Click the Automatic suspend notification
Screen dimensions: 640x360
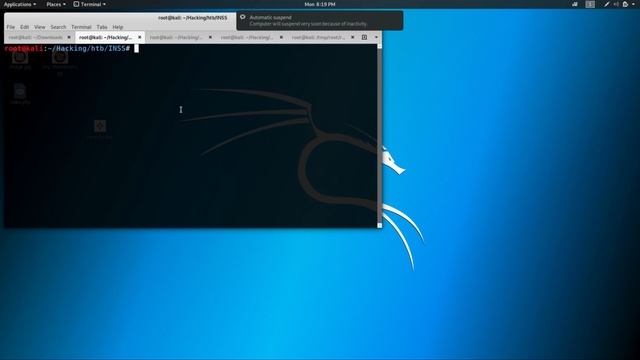[320, 20]
